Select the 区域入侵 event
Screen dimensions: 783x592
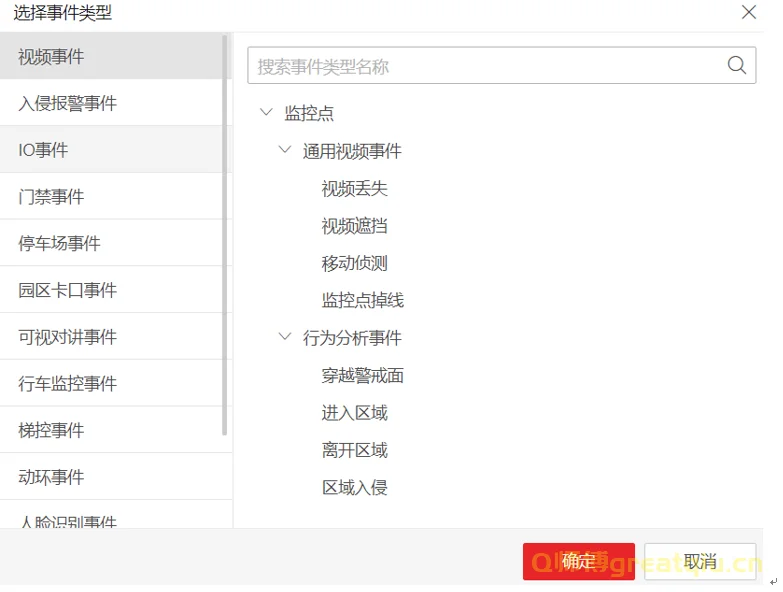click(354, 488)
